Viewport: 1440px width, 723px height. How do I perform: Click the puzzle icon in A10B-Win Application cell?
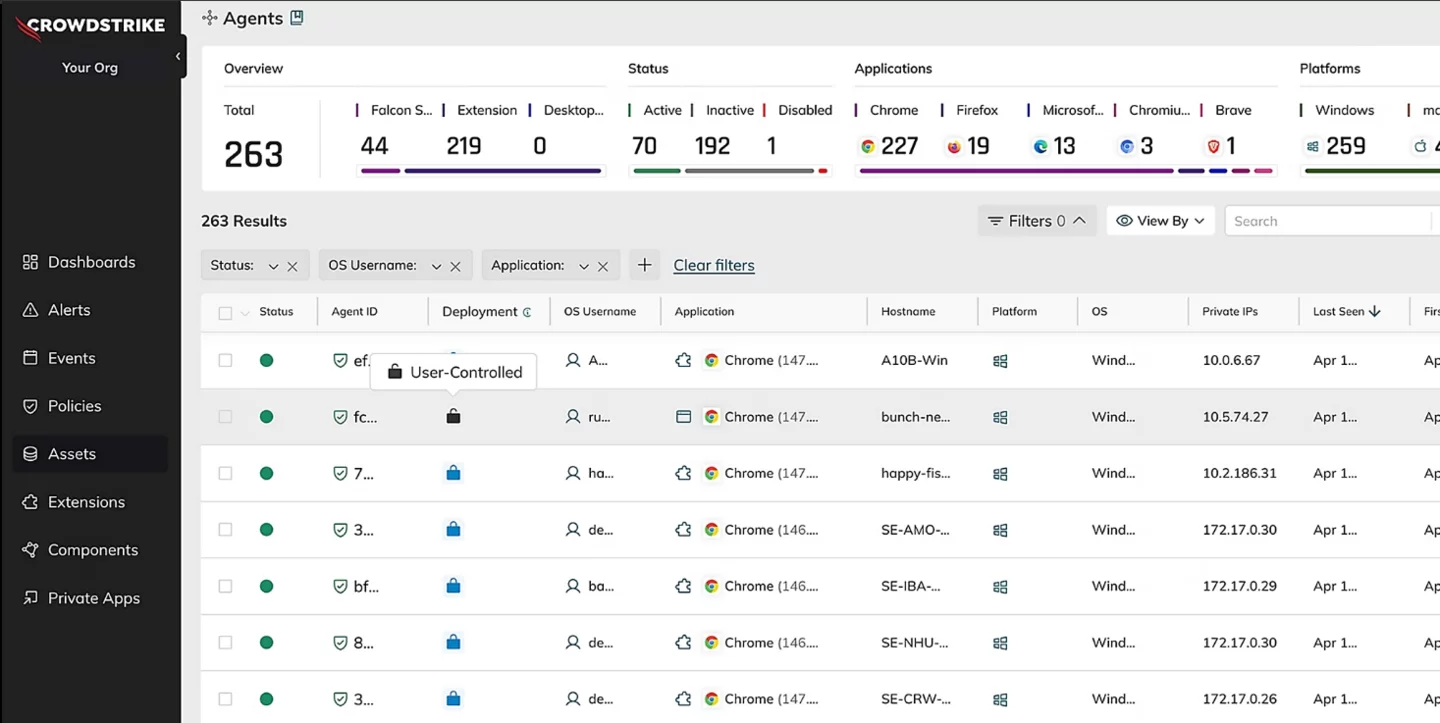click(684, 360)
